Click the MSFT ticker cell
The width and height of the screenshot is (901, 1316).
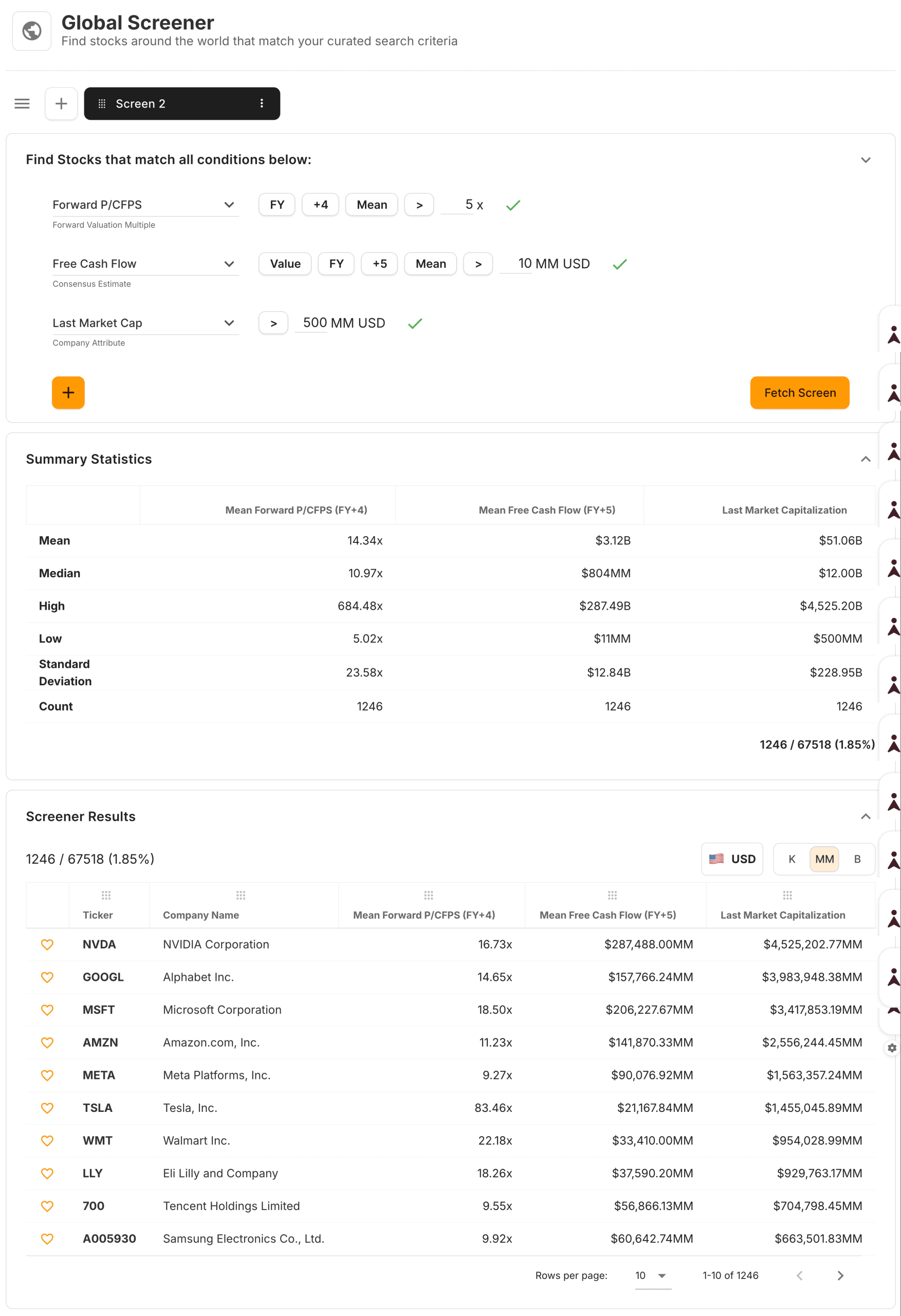click(x=99, y=1010)
